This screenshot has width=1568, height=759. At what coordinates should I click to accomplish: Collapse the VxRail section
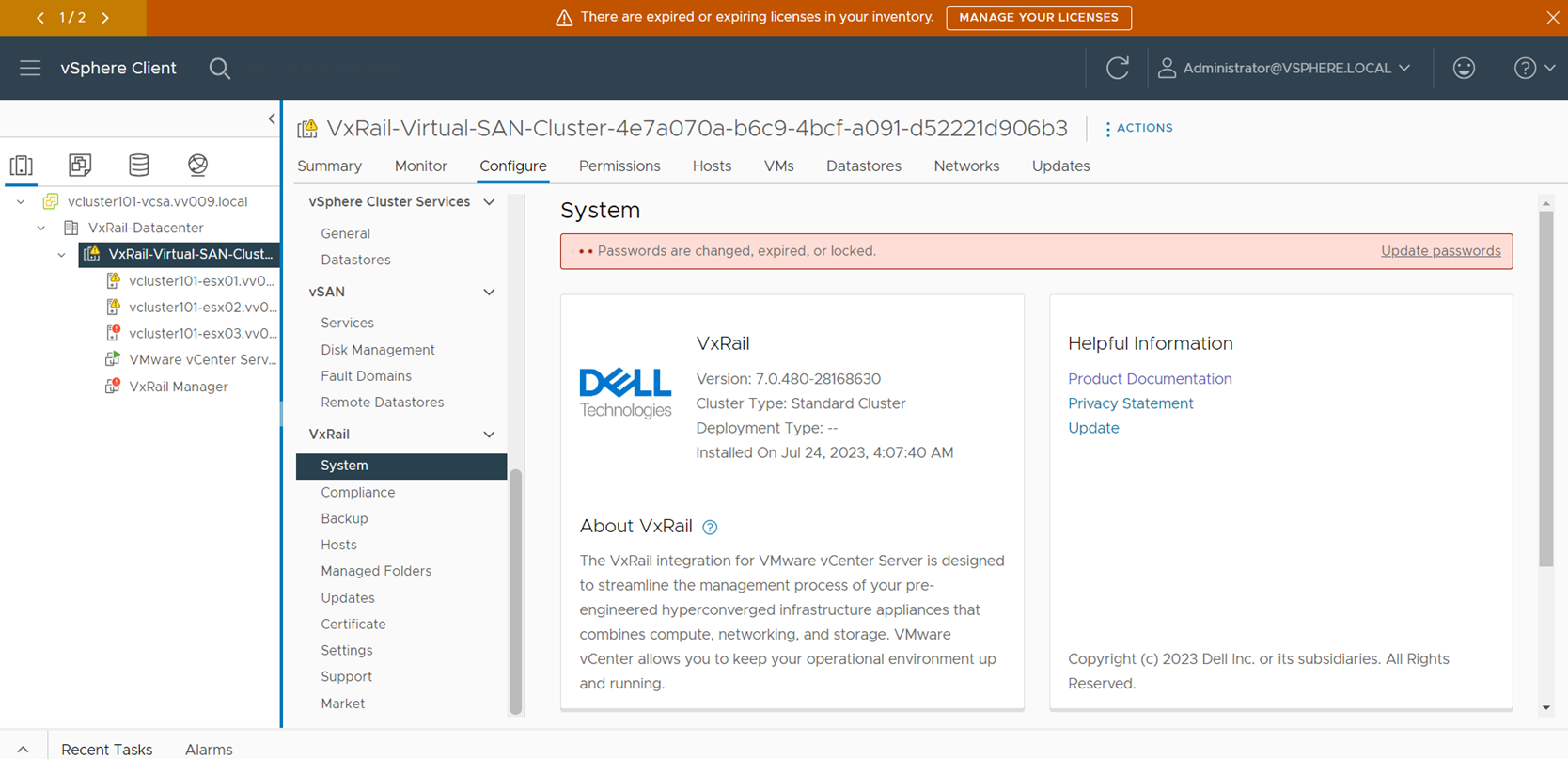point(489,434)
